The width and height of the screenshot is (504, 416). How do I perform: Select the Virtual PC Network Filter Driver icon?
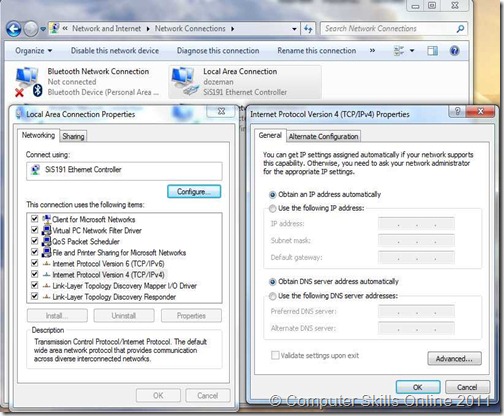[47, 230]
